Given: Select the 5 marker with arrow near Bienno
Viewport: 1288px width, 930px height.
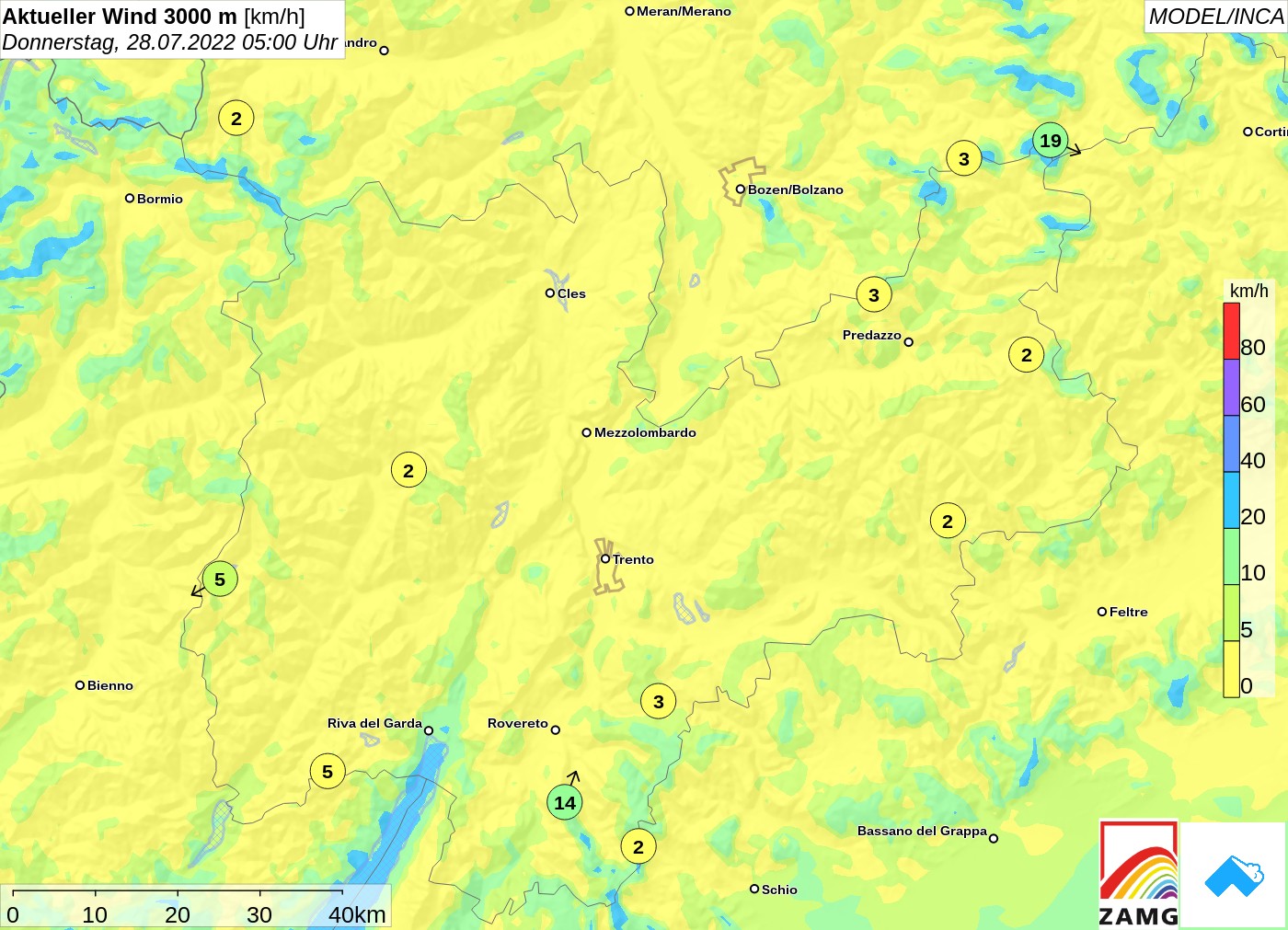Looking at the screenshot, I should [x=219, y=580].
